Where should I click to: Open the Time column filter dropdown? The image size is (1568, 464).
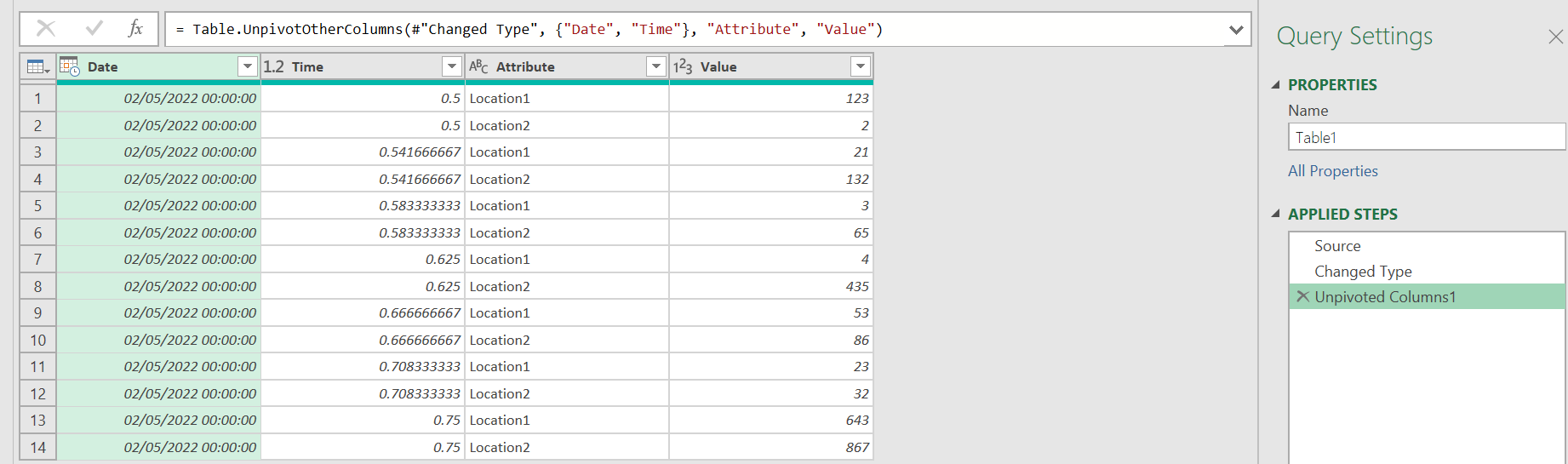[x=452, y=66]
